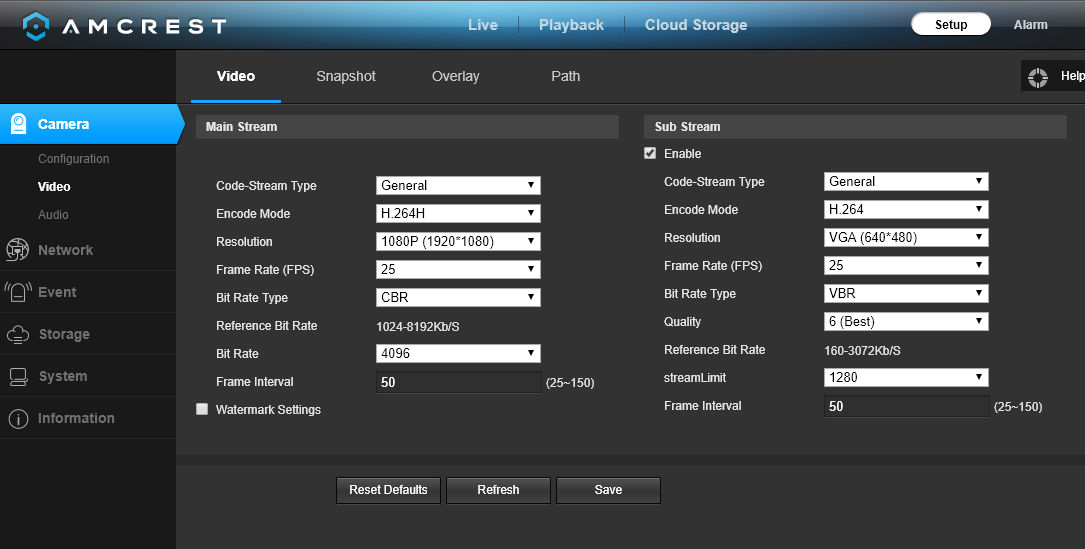1085x549 pixels.
Task: Switch to the Overlay tab
Action: (455, 76)
